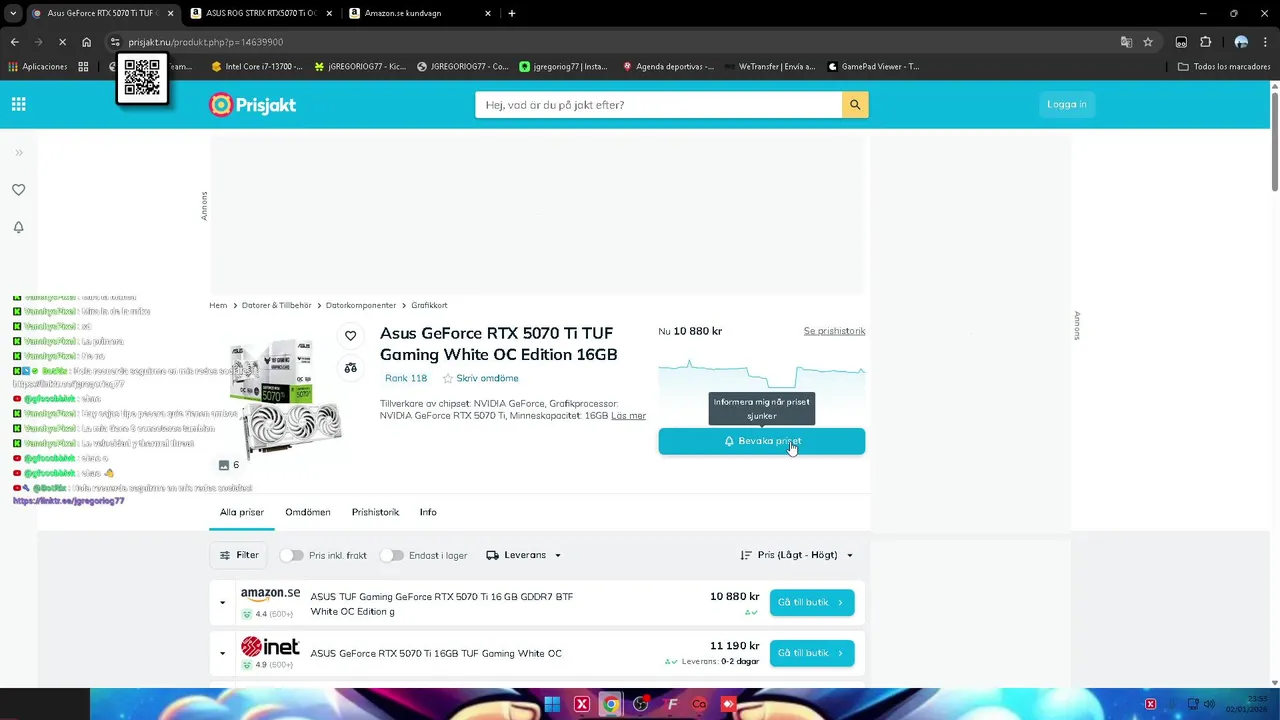Screen dimensions: 1280x720
Task: Expand the left sidebar with double chevron
Action: [18, 153]
